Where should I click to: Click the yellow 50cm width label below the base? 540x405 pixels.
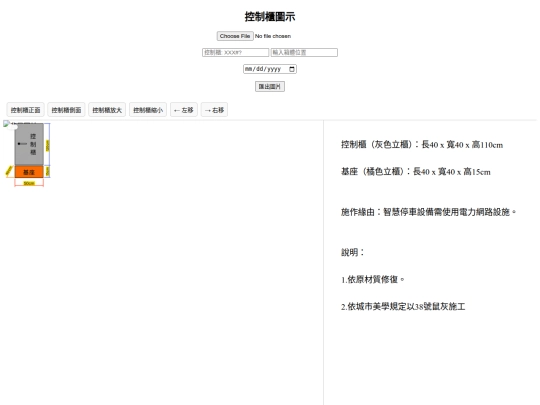coord(29,183)
